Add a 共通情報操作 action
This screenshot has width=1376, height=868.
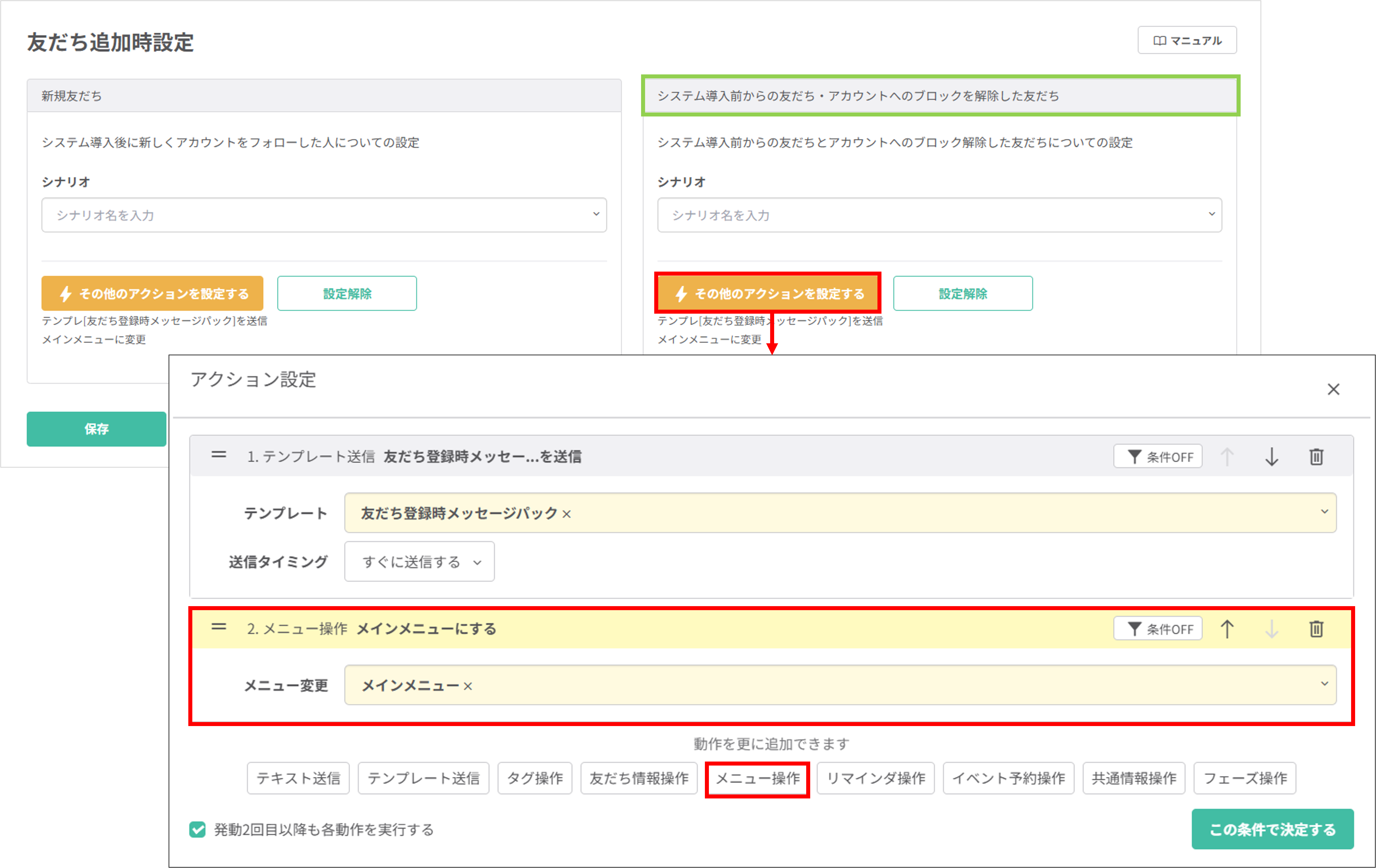point(1134,778)
